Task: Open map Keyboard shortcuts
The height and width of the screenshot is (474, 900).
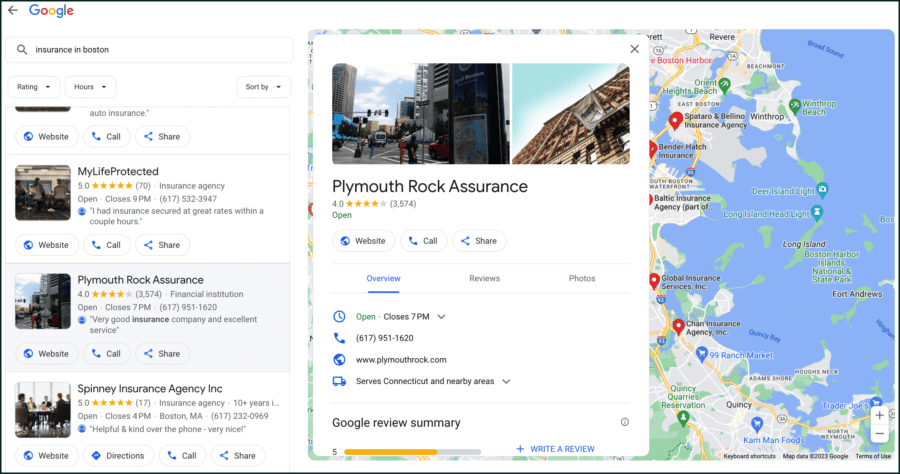Action: [x=749, y=456]
